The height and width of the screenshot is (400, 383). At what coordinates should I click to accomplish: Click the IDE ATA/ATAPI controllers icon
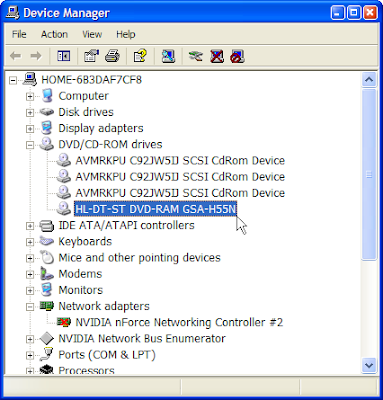click(47, 225)
